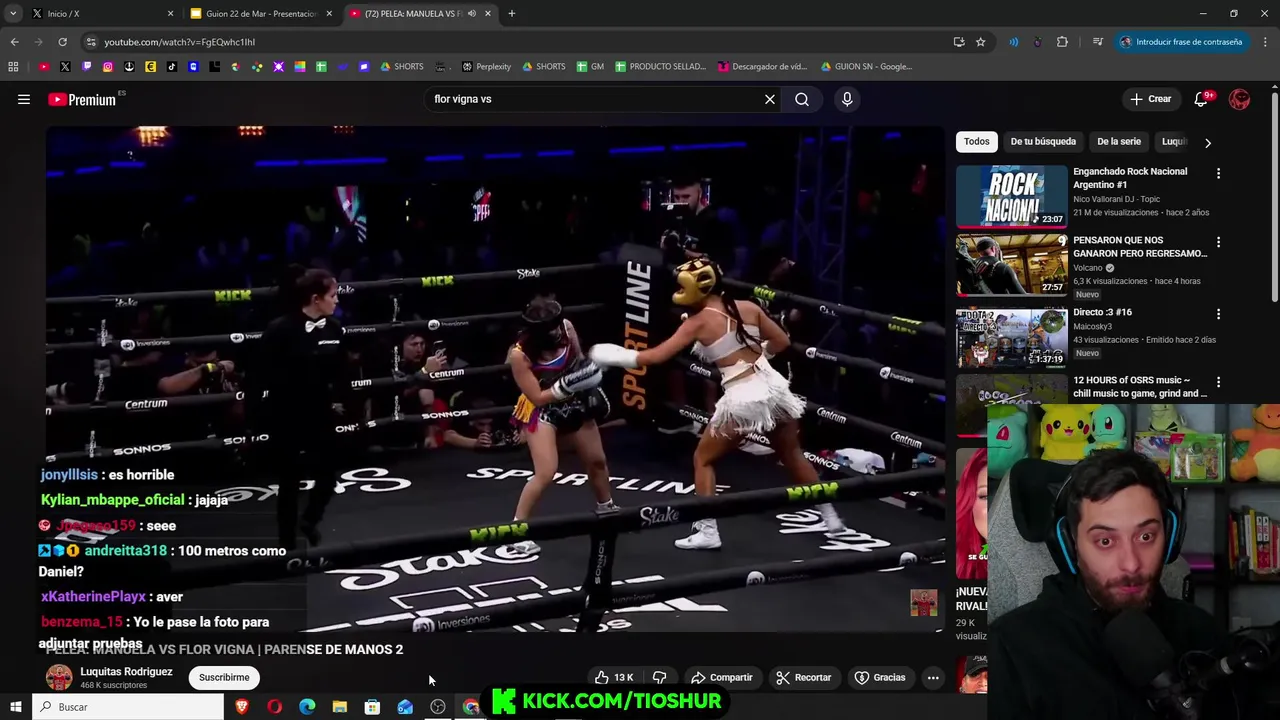Mute the YouTube tab via speaker icon
This screenshot has width=1280, height=720.
coord(472,13)
